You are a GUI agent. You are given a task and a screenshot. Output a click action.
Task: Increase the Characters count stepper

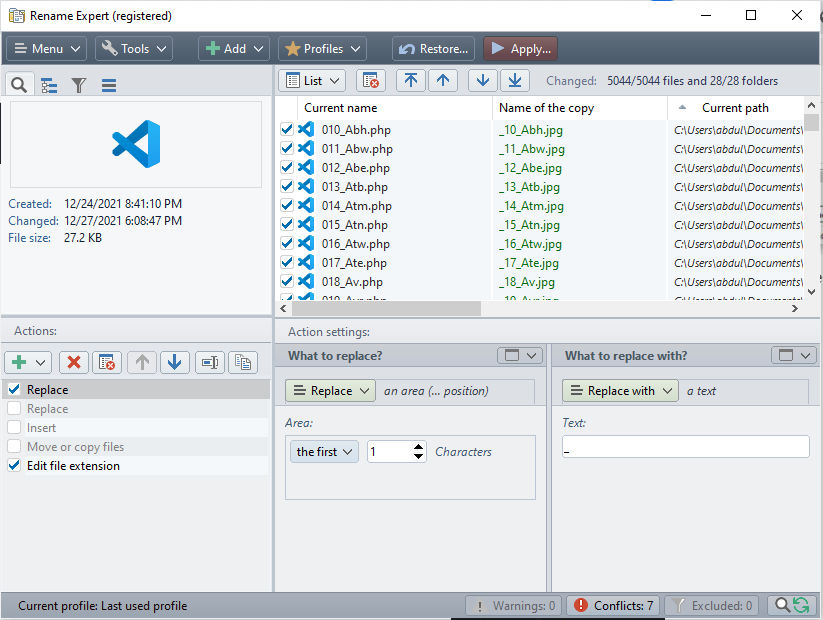tap(419, 447)
